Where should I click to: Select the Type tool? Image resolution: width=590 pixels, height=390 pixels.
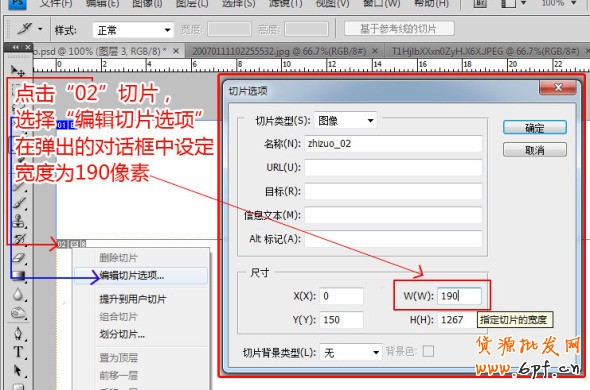pyautogui.click(x=18, y=352)
